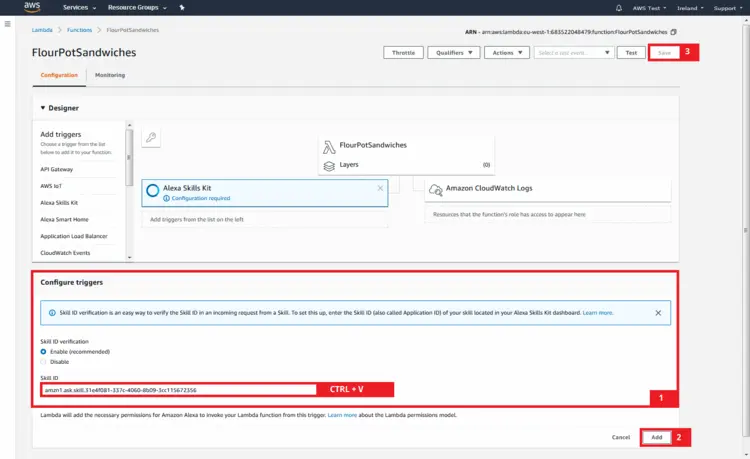Select the CloudWatch Events trigger
Screen dimensions: 750x459
(x=65, y=253)
